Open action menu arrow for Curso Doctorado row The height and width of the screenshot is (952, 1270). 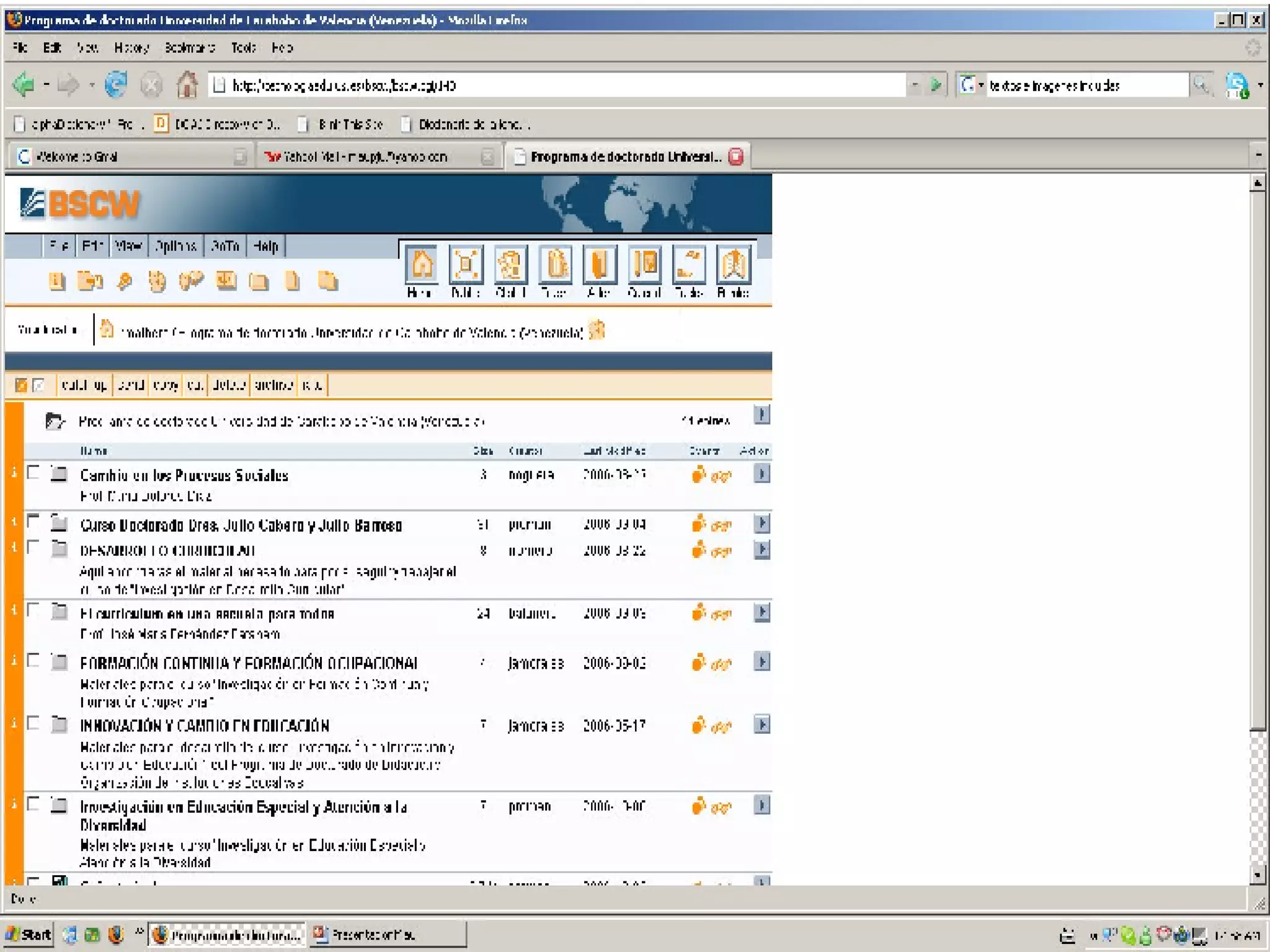[x=762, y=524]
